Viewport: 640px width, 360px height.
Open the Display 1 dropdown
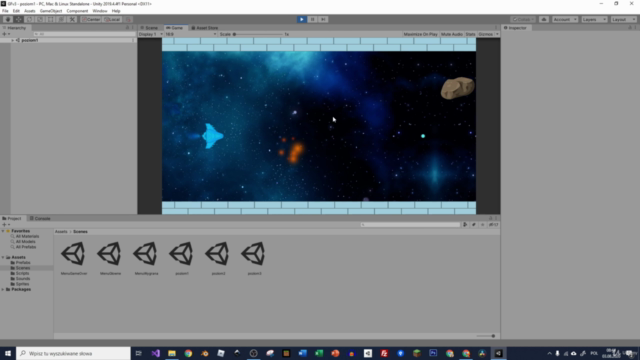coord(150,34)
